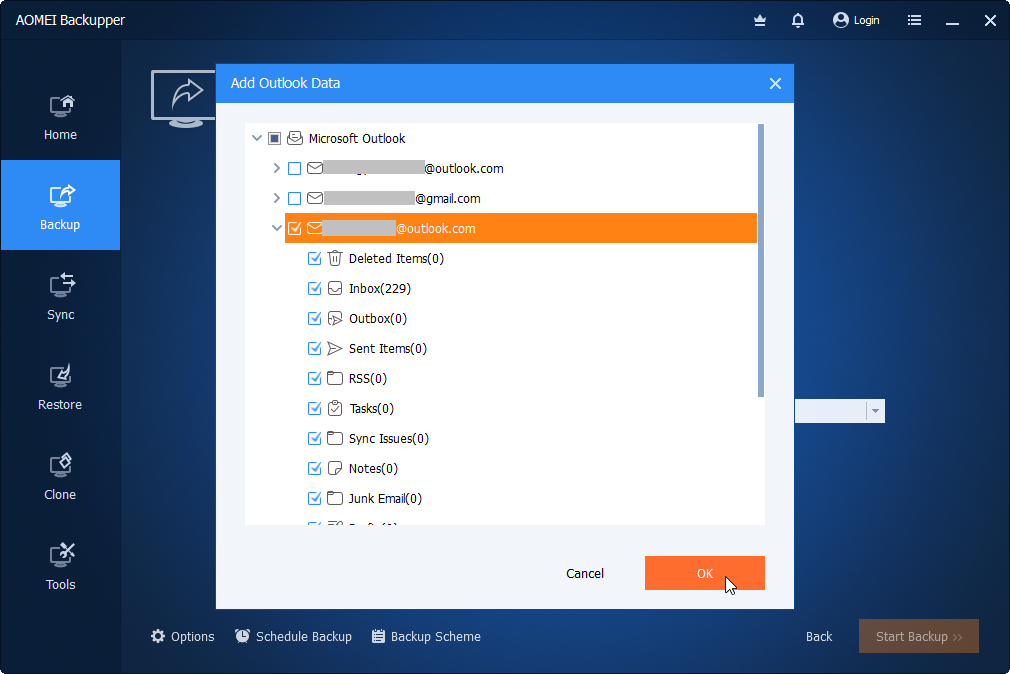Uncheck the RSS(0) checkbox

pyautogui.click(x=314, y=378)
